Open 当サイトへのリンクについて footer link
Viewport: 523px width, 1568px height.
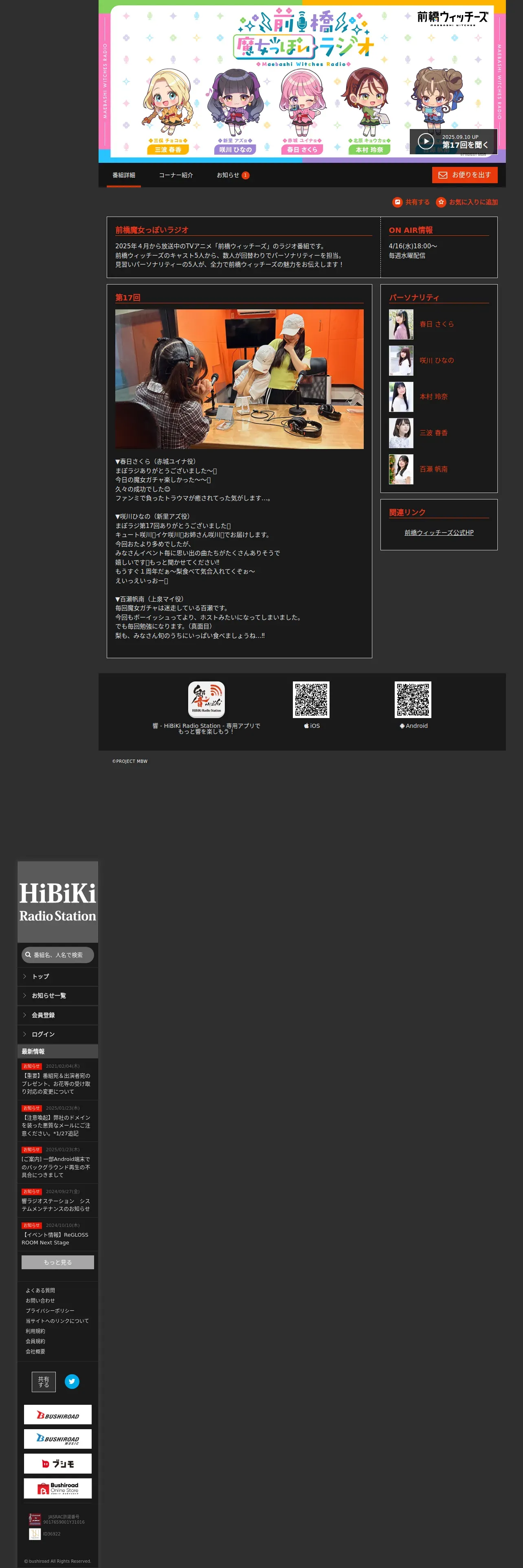(x=57, y=1321)
